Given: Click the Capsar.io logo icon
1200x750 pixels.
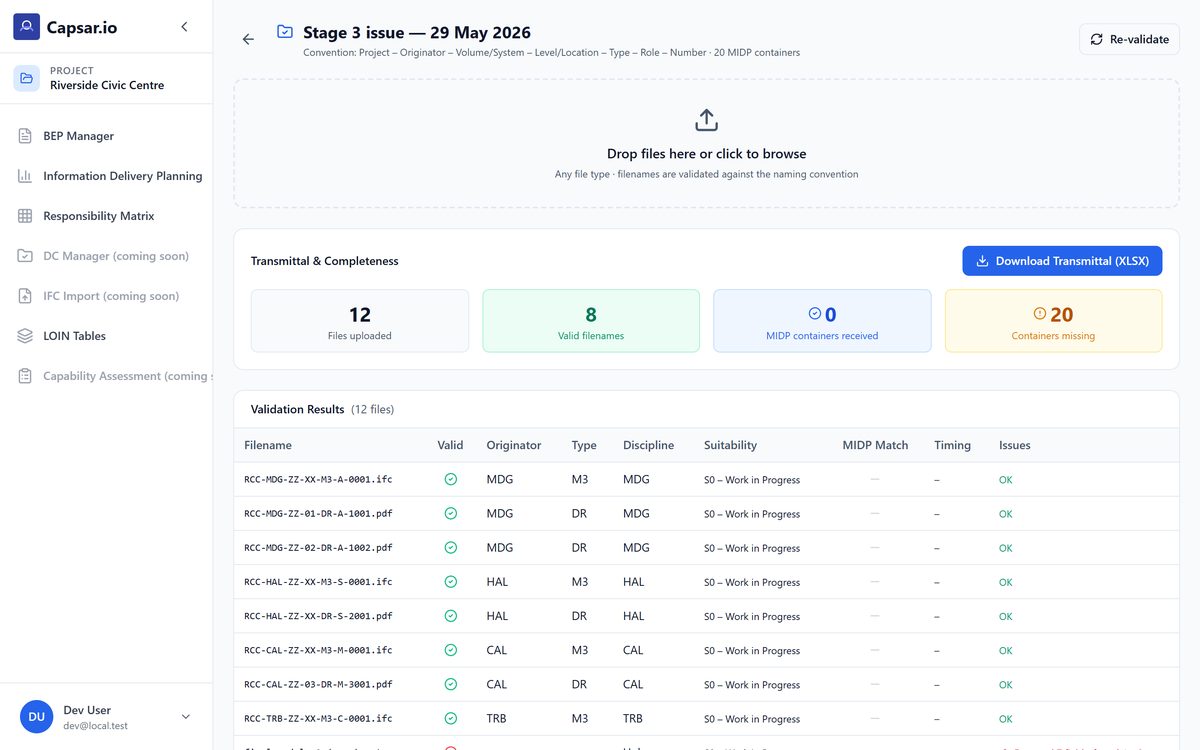Looking at the screenshot, I should click(x=26, y=27).
